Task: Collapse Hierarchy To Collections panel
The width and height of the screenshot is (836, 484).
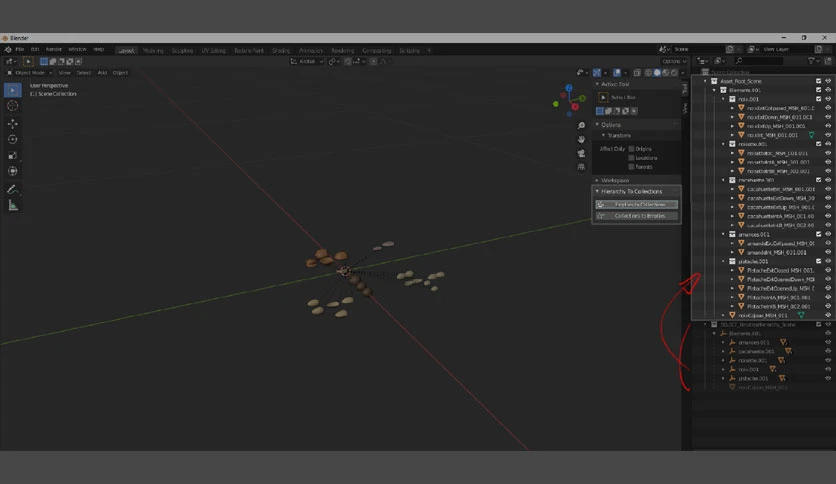Action: pyautogui.click(x=637, y=191)
